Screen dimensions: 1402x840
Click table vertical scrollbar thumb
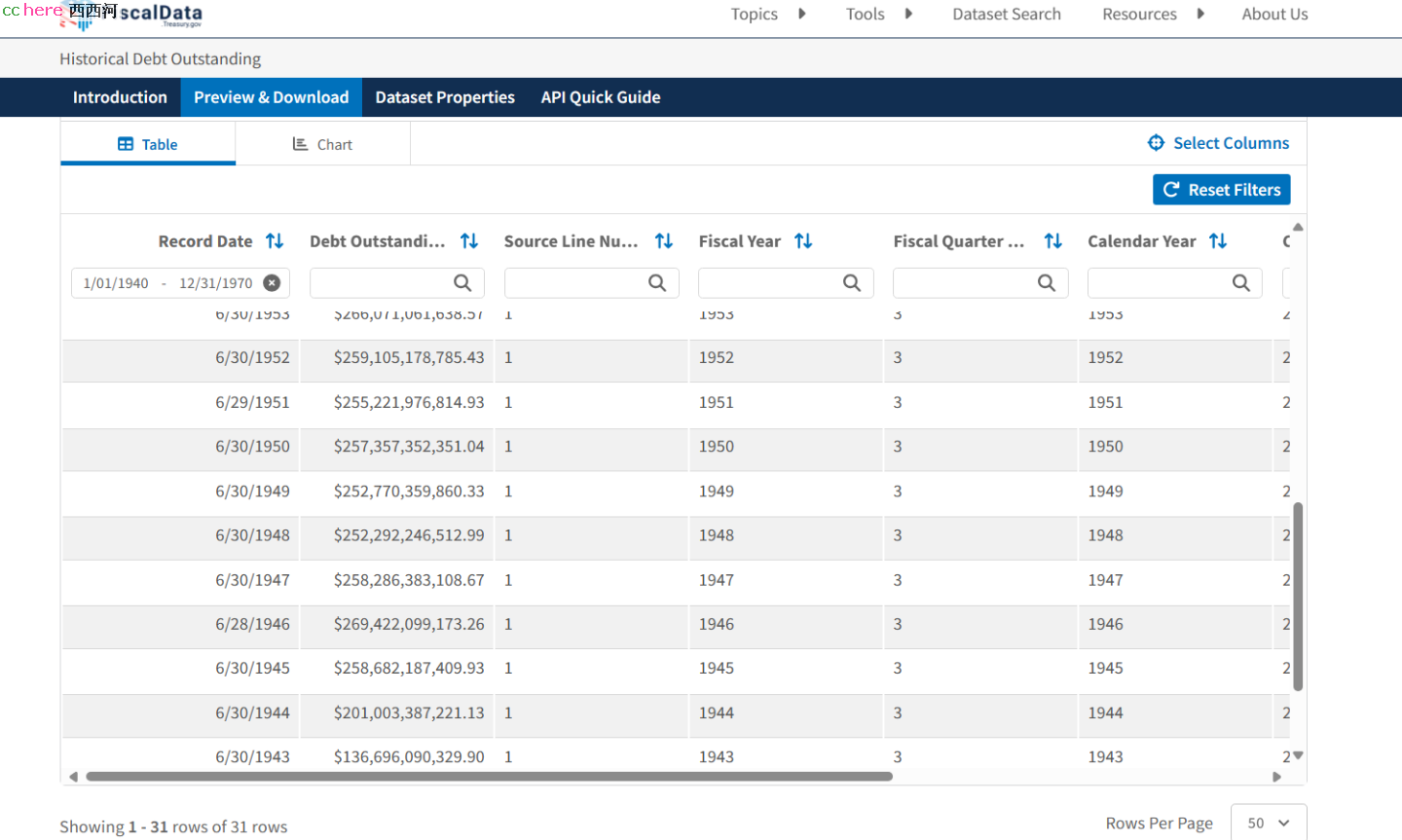[x=1298, y=597]
